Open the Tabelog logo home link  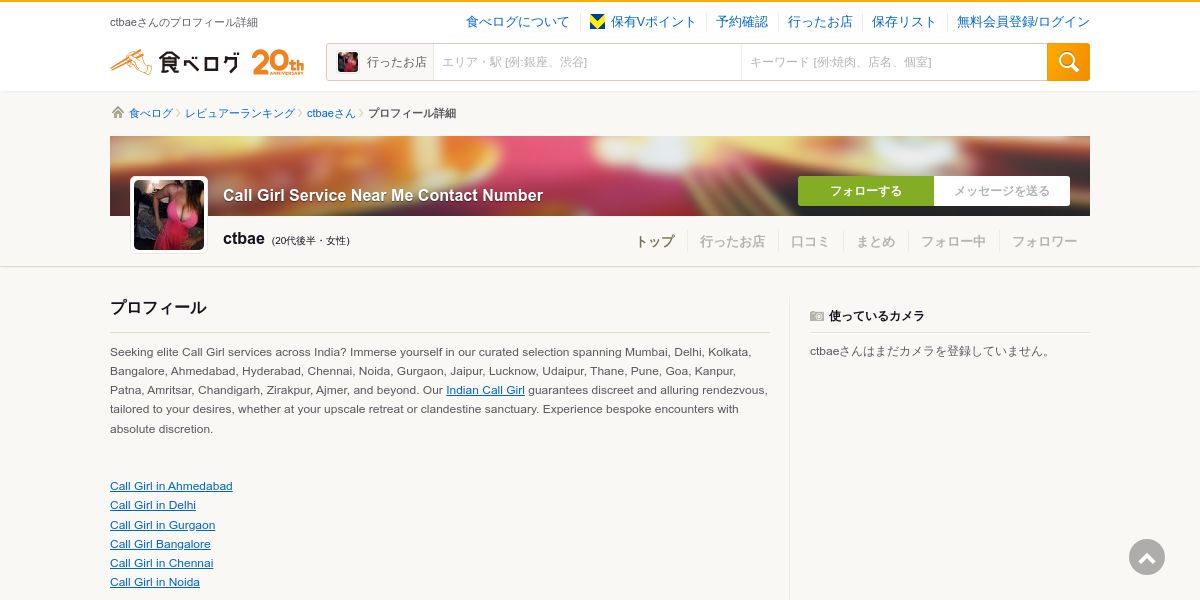point(175,62)
